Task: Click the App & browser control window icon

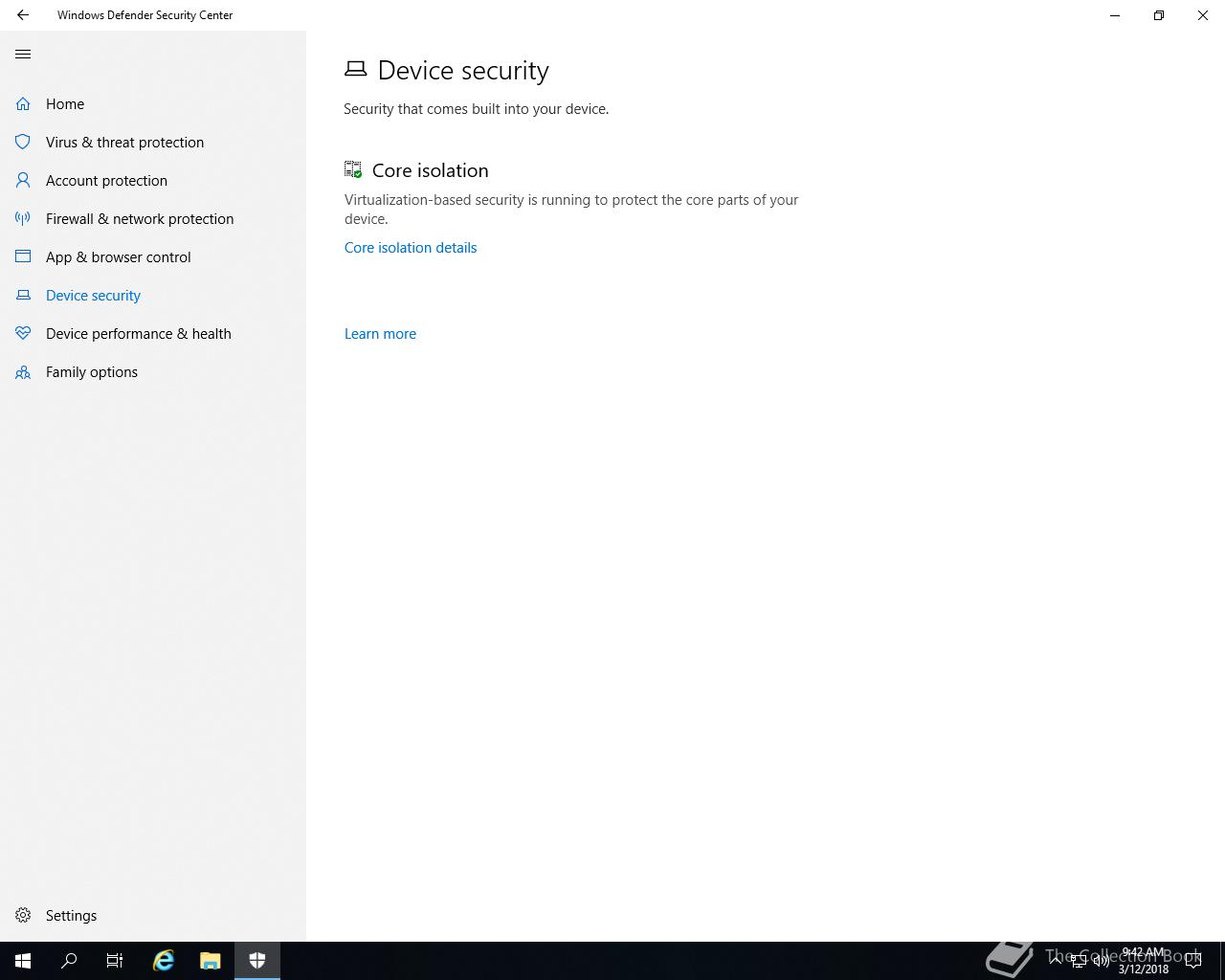Action: tap(23, 256)
